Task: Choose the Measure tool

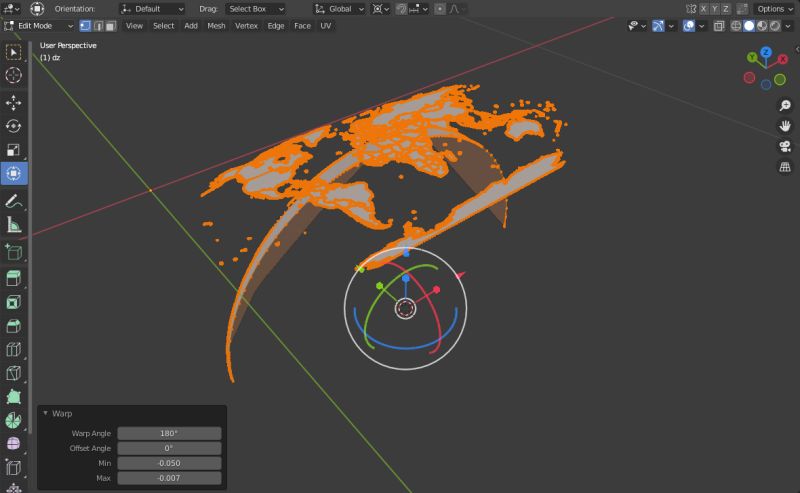Action: pyautogui.click(x=13, y=225)
